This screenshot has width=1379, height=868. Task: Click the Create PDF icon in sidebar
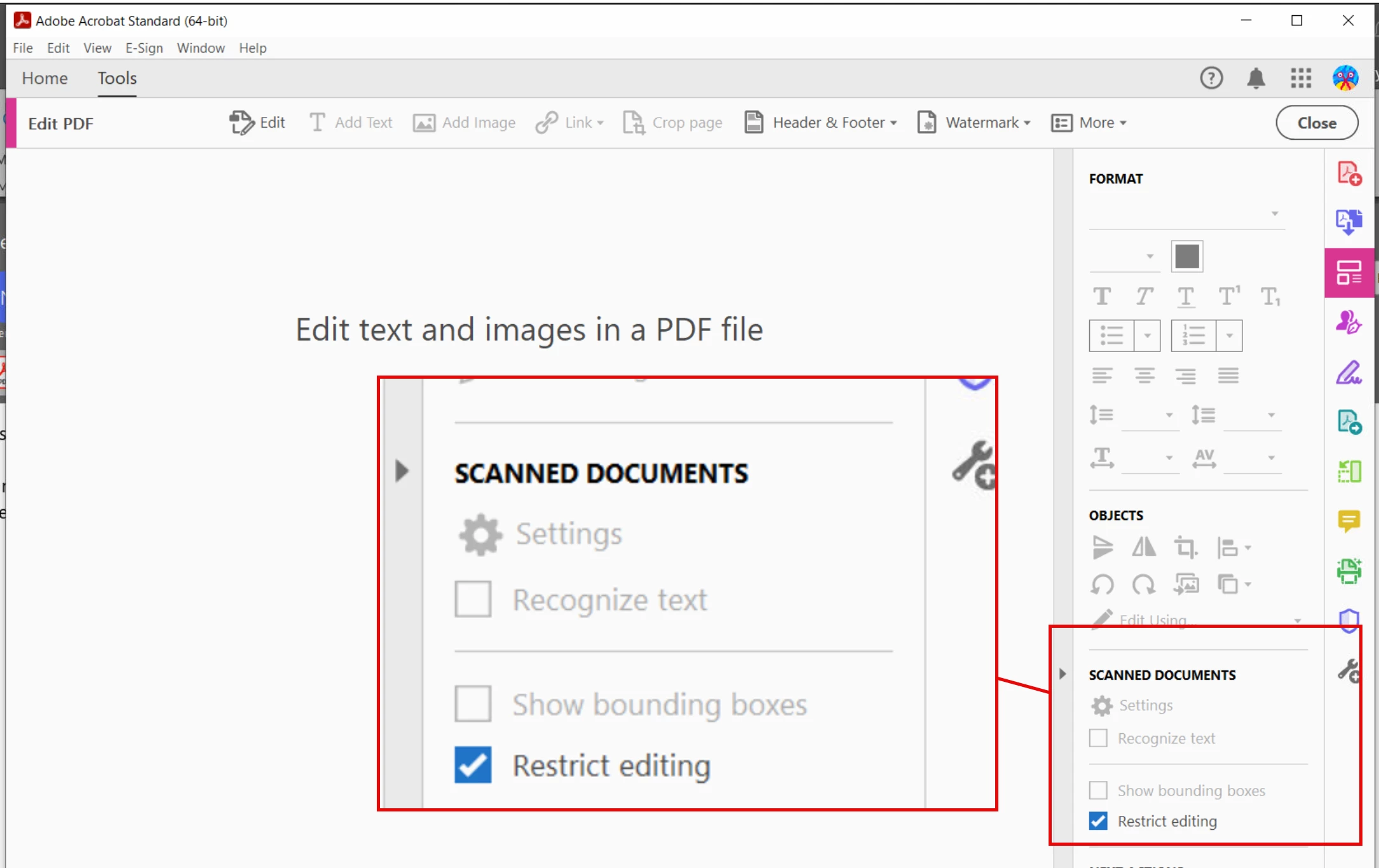pos(1348,173)
